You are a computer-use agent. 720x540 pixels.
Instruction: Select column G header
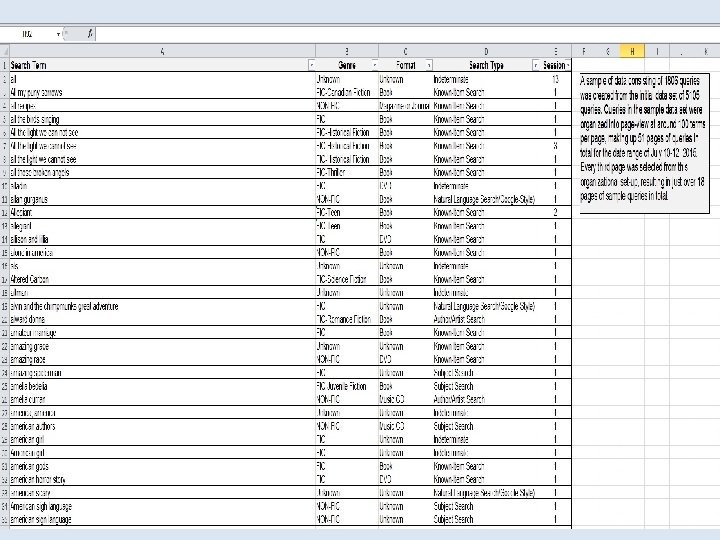point(608,51)
